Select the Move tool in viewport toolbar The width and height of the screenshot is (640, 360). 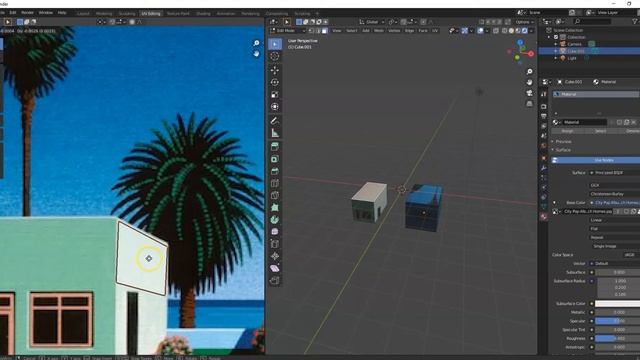pyautogui.click(x=275, y=70)
